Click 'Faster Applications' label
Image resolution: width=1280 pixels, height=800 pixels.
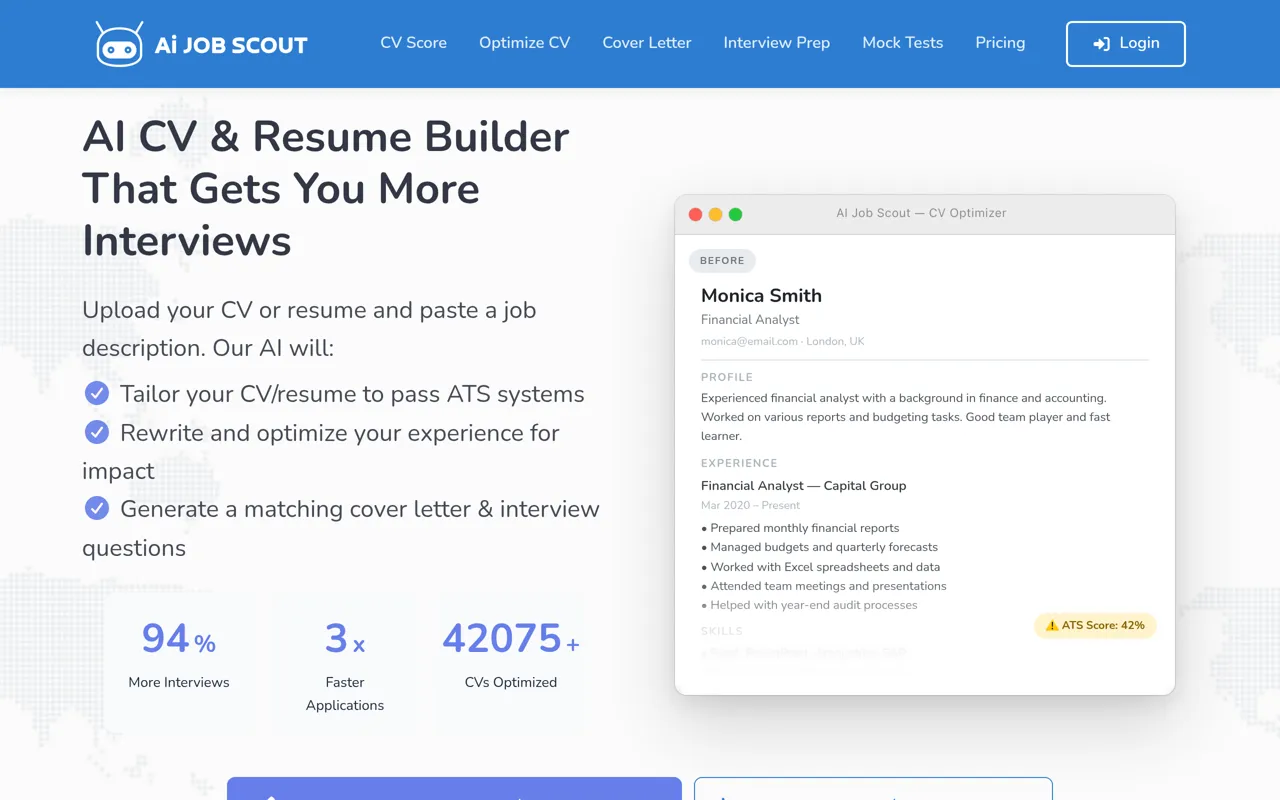(345, 694)
